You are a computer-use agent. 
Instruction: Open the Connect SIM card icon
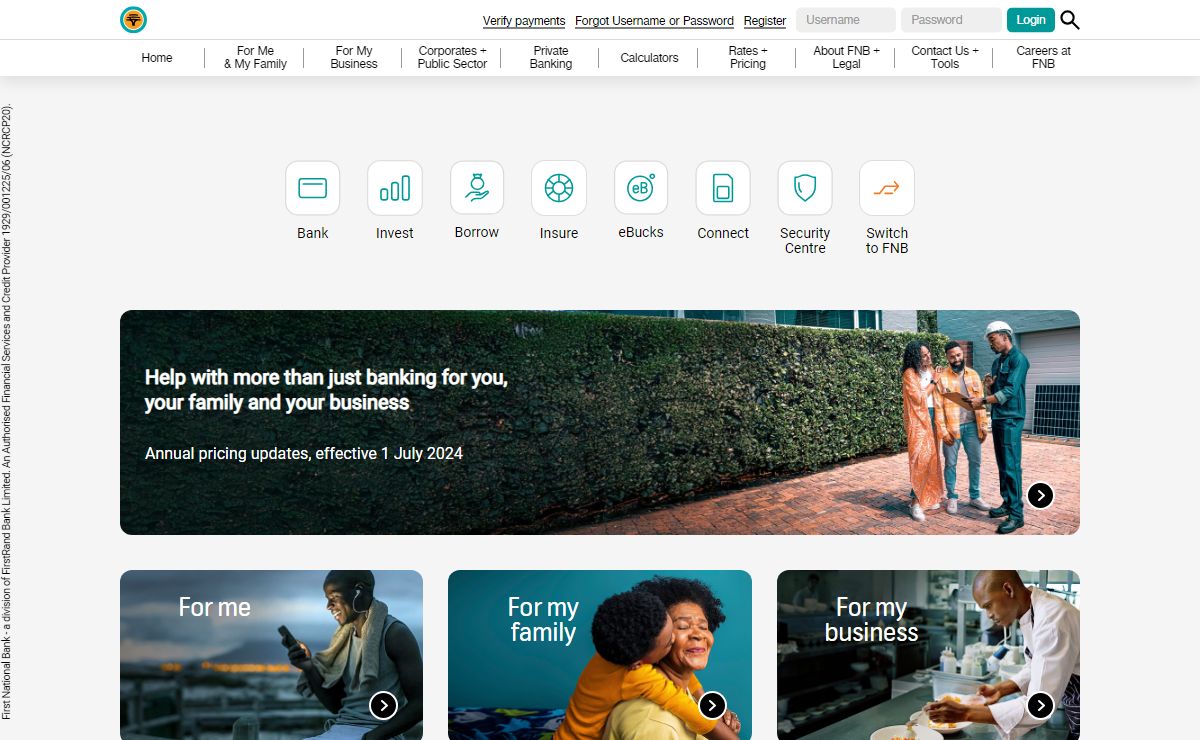click(723, 188)
